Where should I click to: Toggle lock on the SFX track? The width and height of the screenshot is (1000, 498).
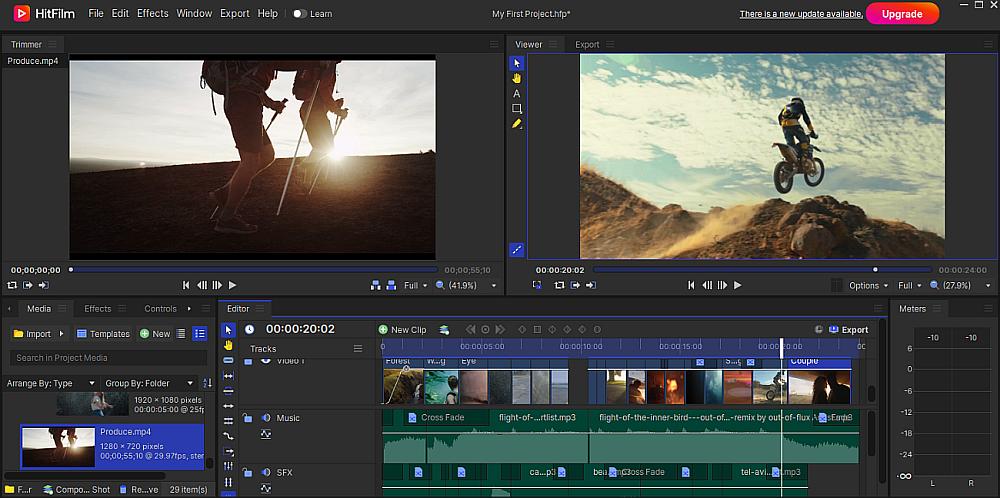tap(246, 472)
